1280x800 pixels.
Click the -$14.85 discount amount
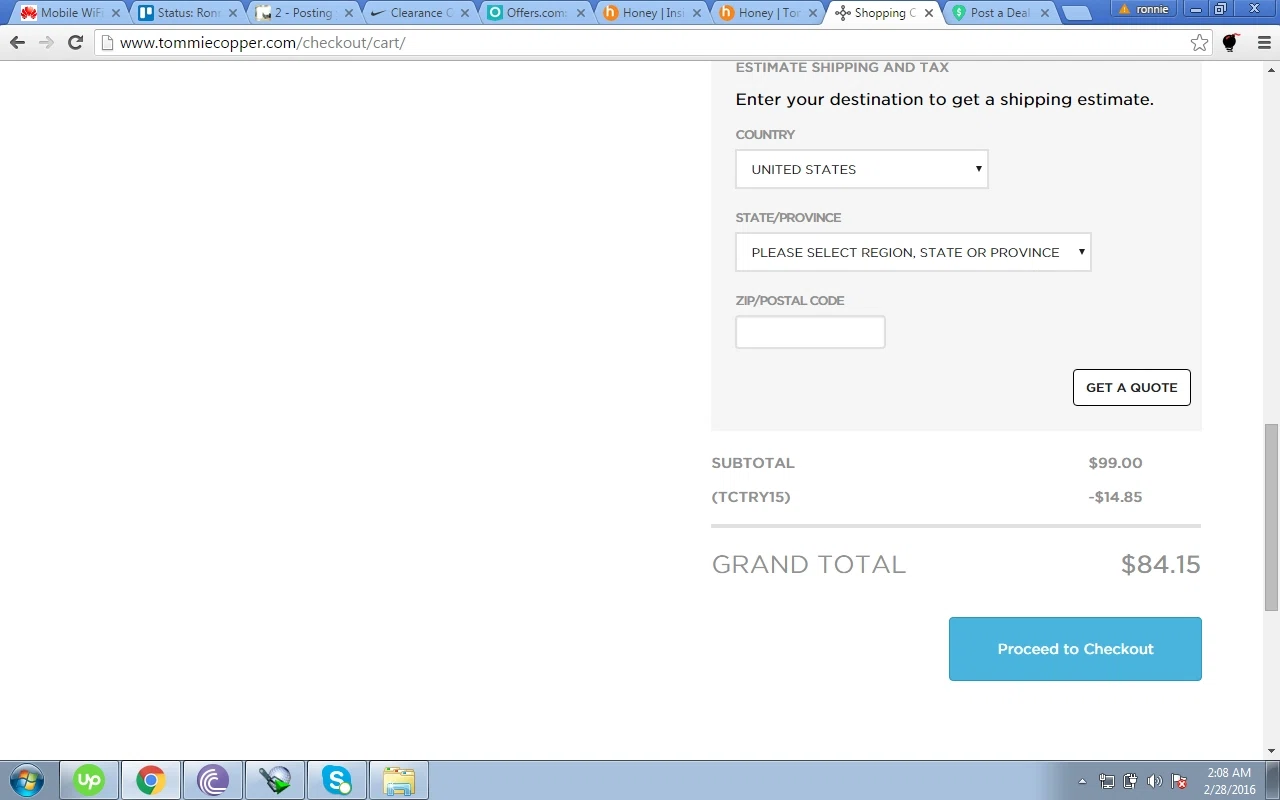pyautogui.click(x=1115, y=497)
